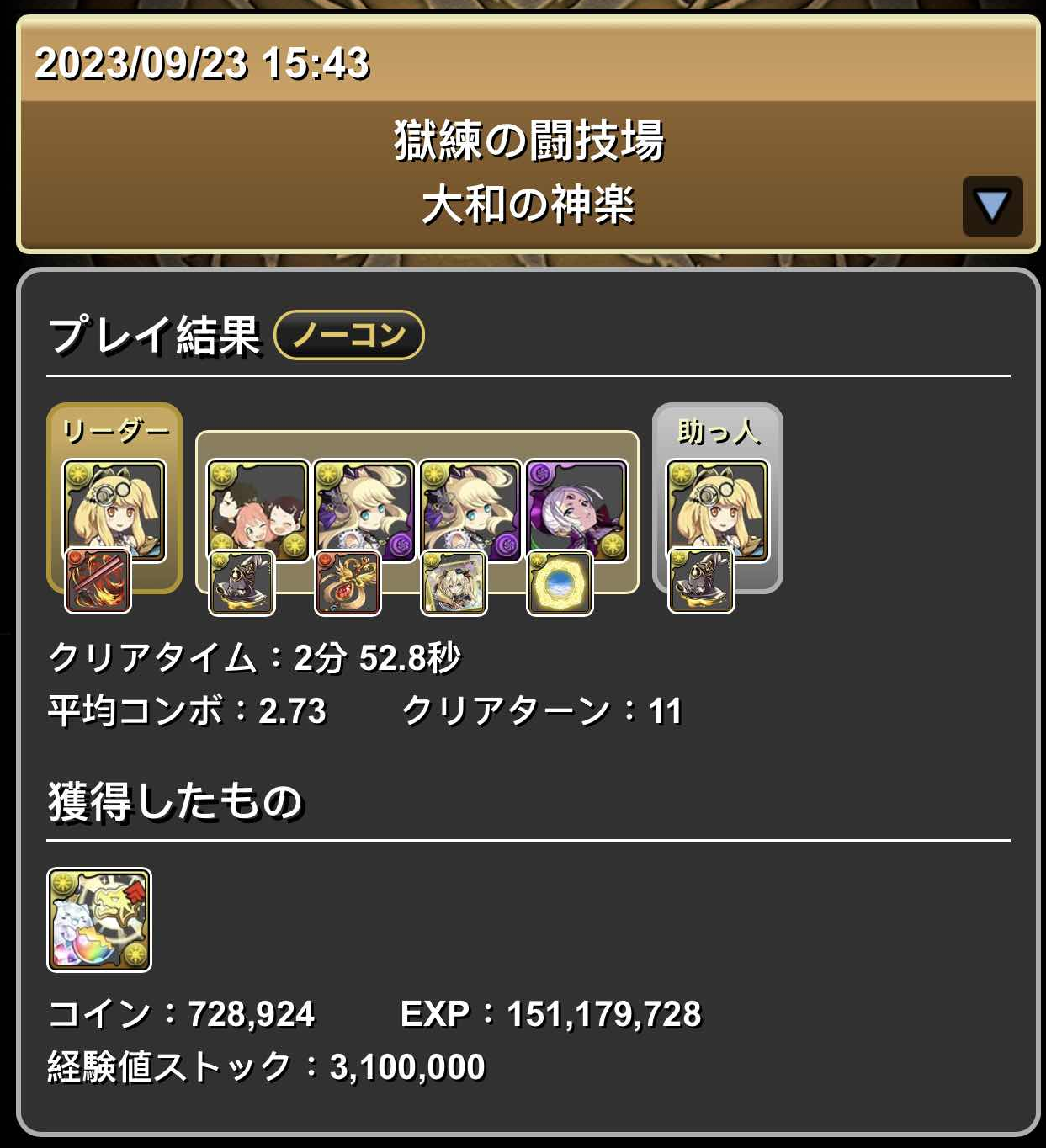Tap the witch assist under first sub
Screen dimensions: 1046x1148
[242, 582]
